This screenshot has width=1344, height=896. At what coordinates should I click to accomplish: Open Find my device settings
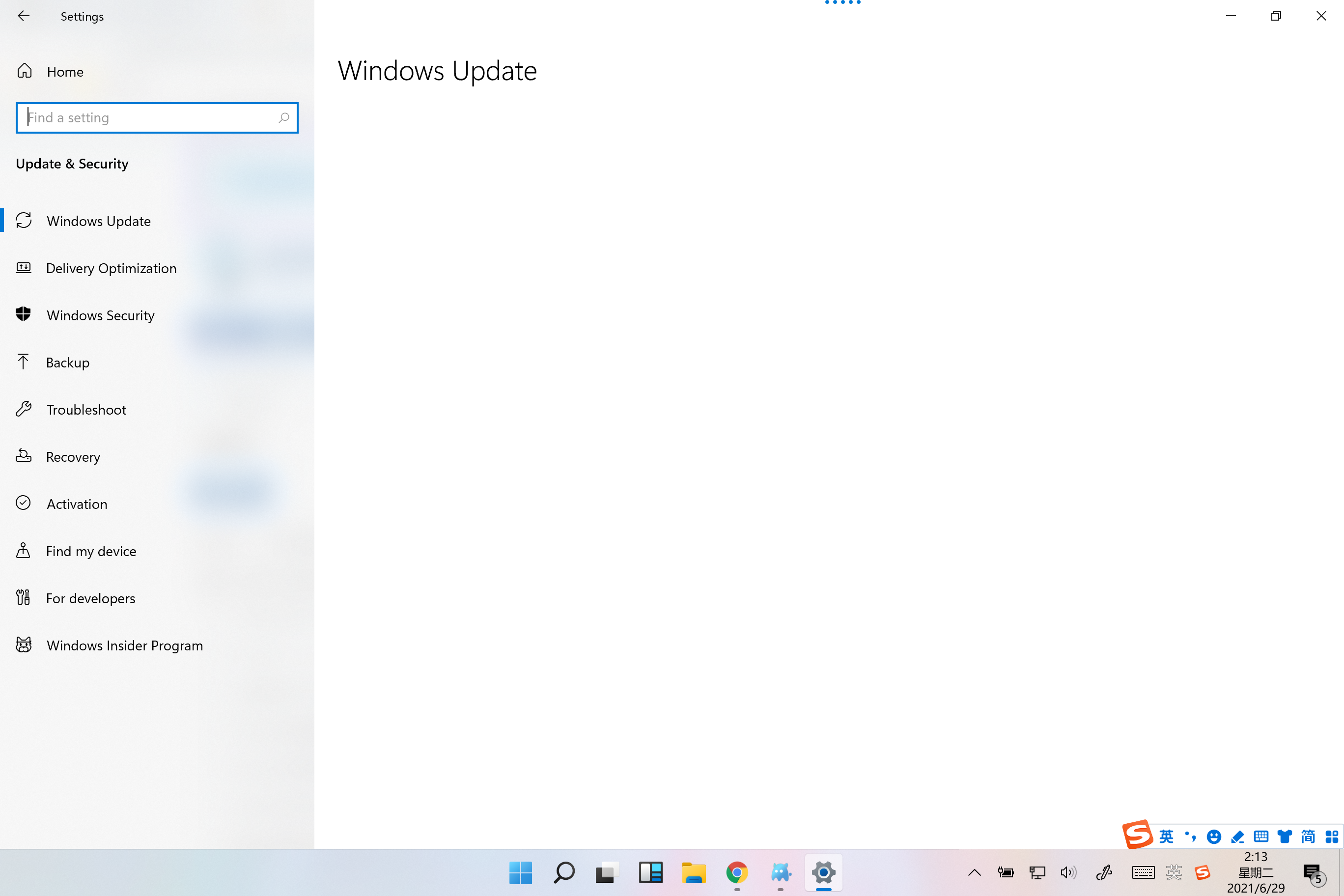click(91, 551)
